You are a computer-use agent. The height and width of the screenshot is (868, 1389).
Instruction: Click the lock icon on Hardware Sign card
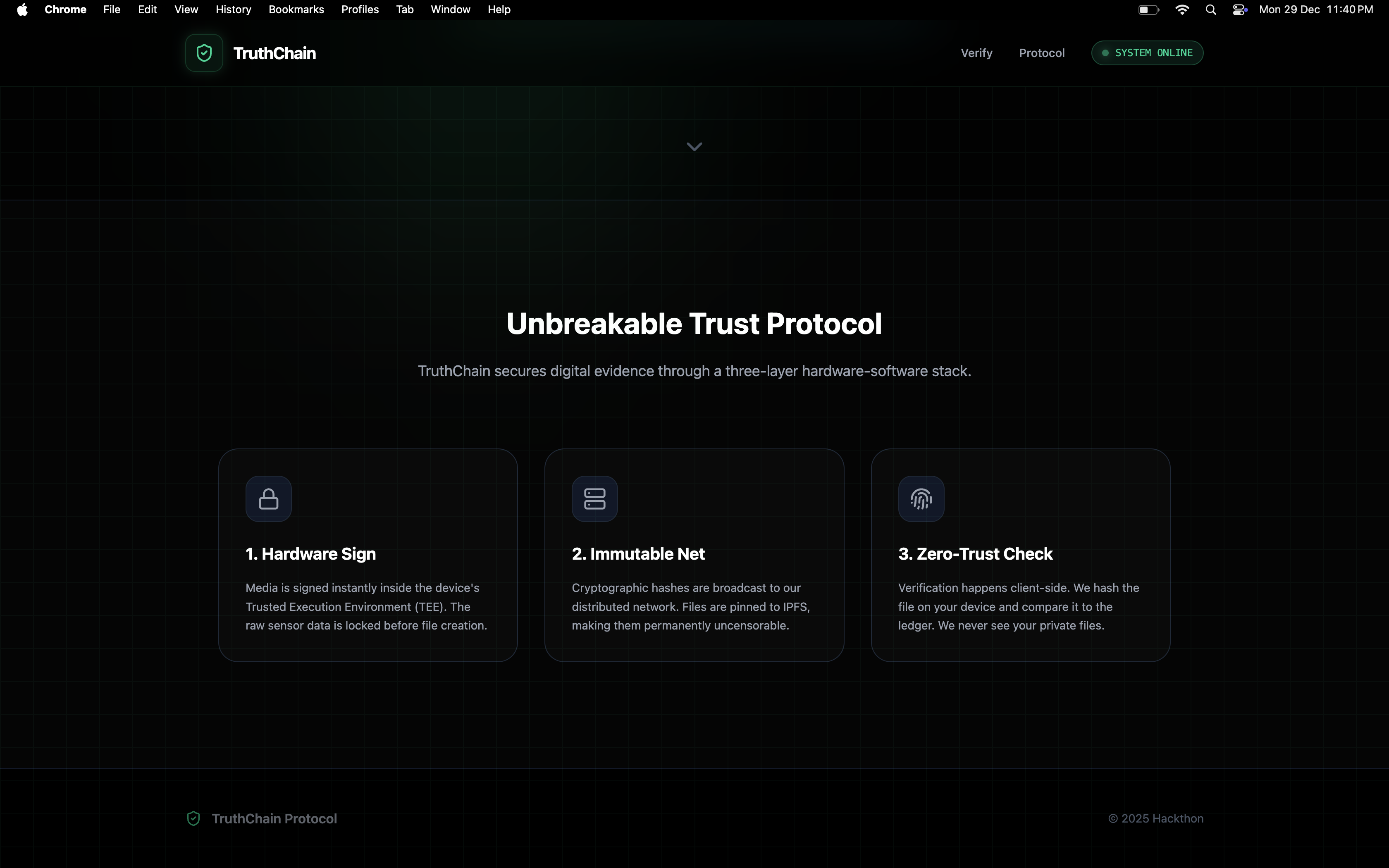click(x=269, y=498)
